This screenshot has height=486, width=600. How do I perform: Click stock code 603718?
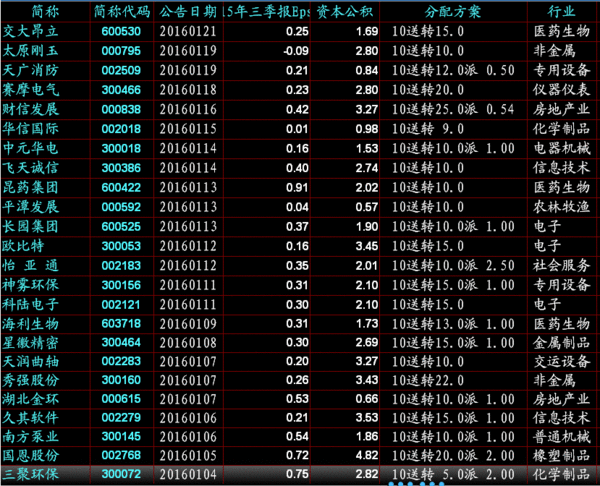click(x=121, y=324)
